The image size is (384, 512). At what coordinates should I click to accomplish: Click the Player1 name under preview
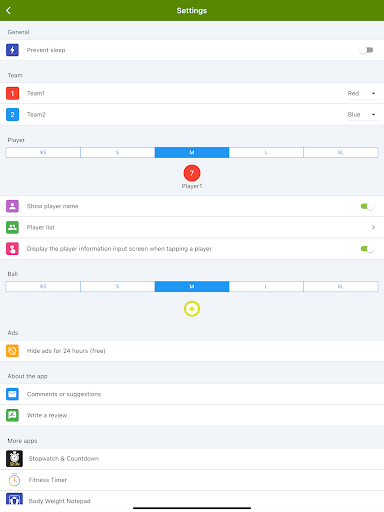click(x=192, y=186)
